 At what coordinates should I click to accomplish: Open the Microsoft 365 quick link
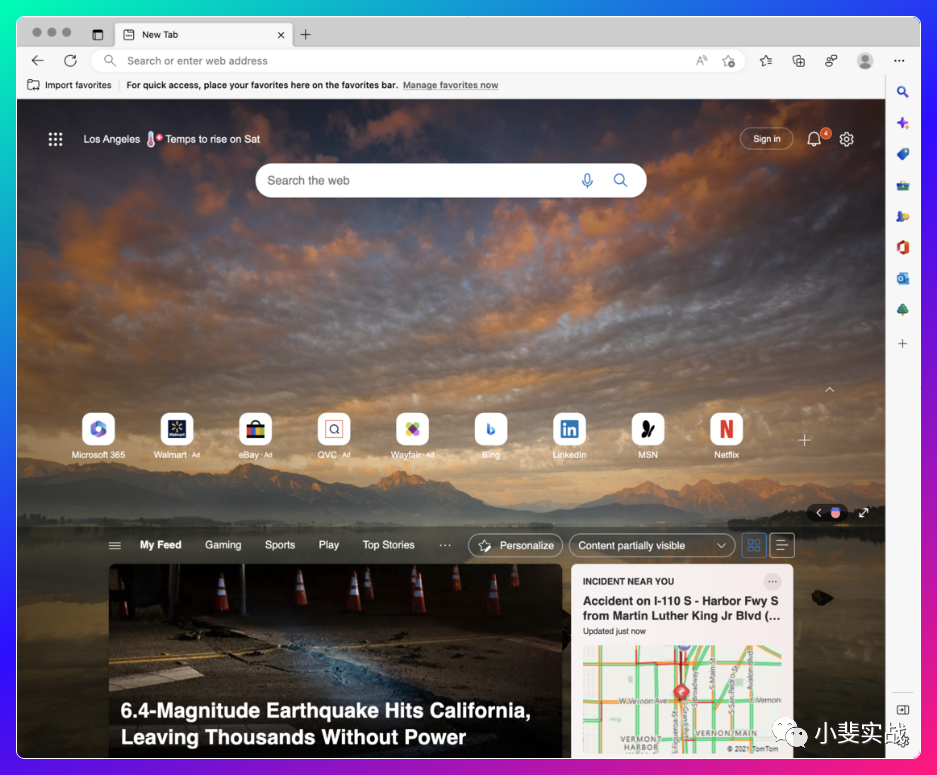point(99,436)
